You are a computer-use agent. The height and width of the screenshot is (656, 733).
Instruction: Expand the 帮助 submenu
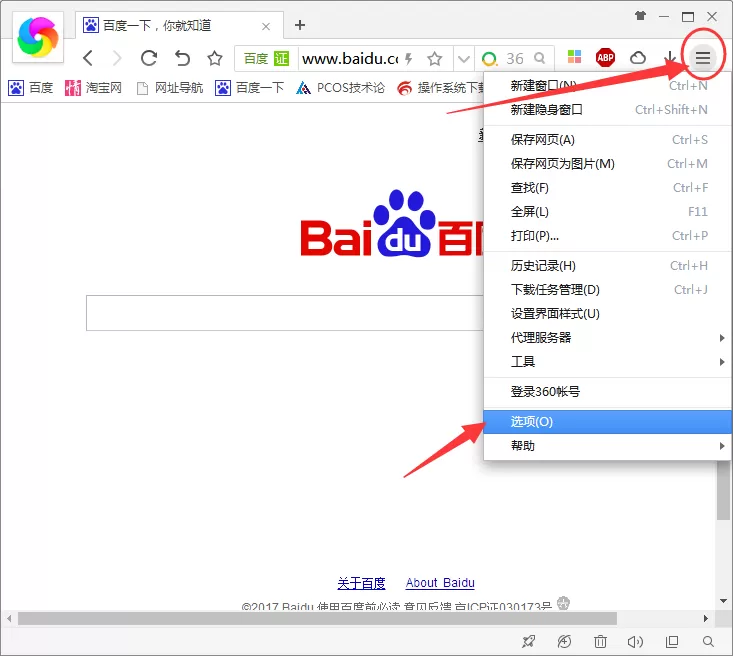pos(608,446)
